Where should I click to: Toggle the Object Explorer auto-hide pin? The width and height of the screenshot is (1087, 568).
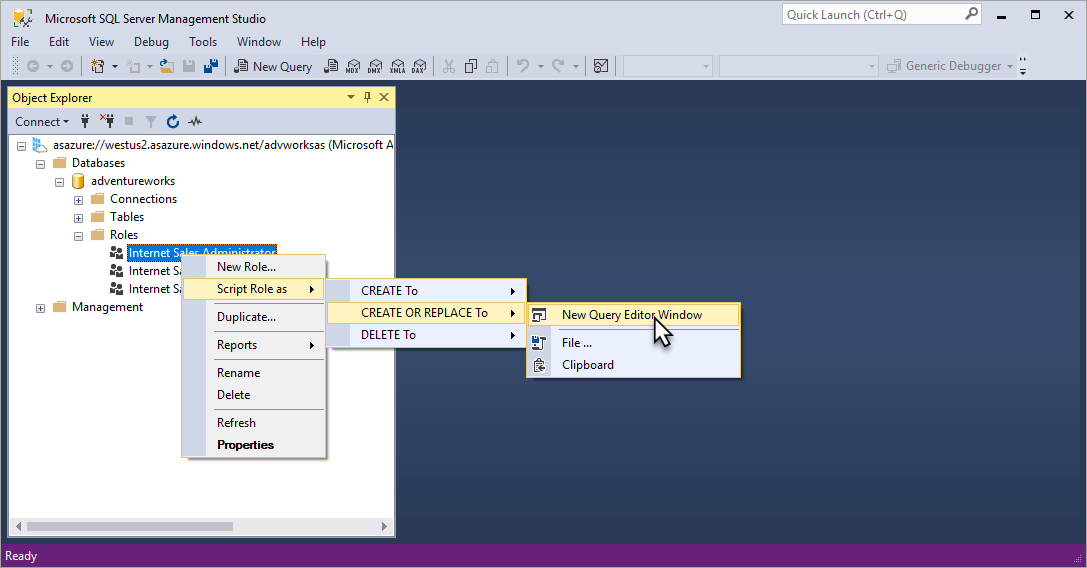tap(367, 98)
